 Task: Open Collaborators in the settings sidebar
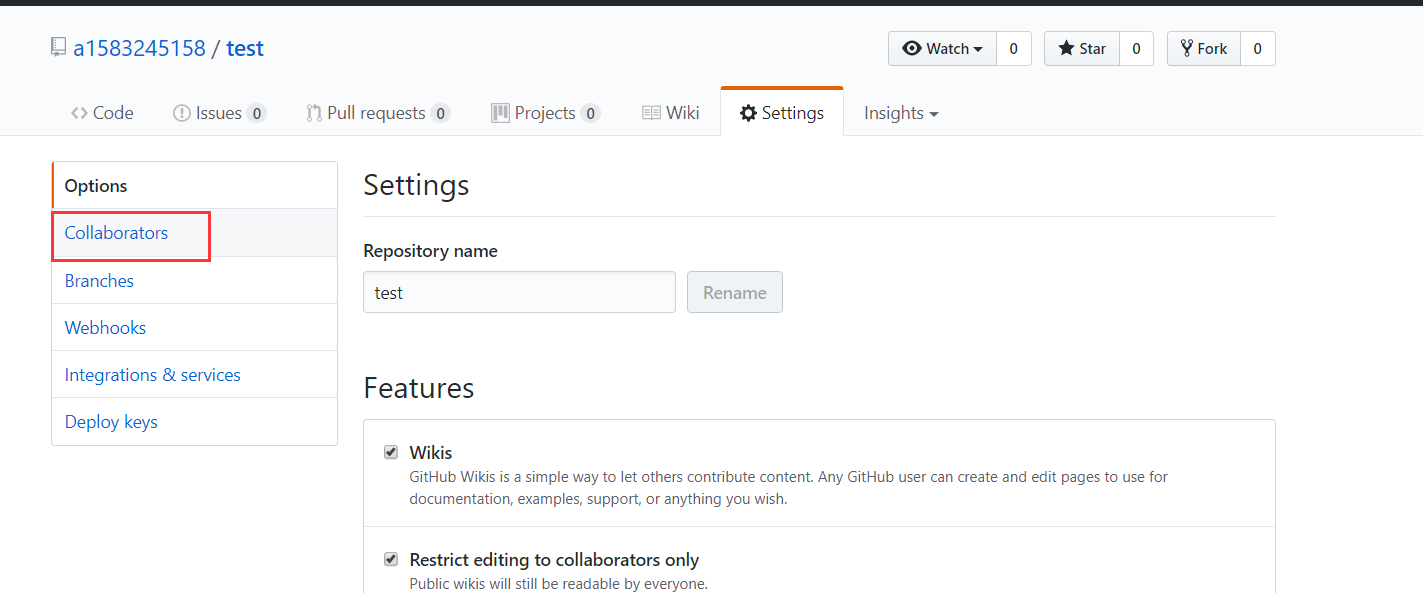(x=116, y=233)
